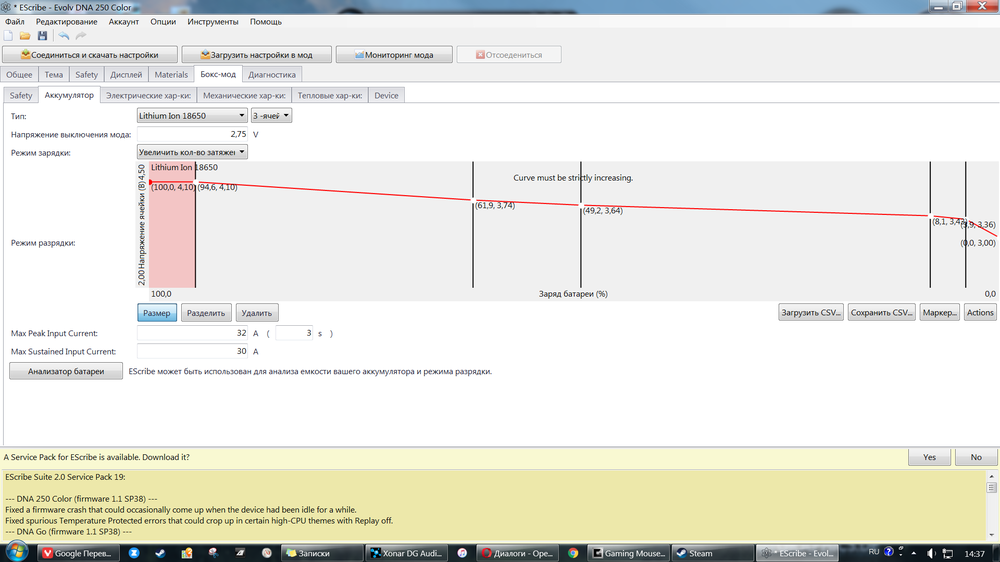Screen dimensions: 1000x562
Task: Click release notes scrollbar down arrow
Action: tap(991, 535)
